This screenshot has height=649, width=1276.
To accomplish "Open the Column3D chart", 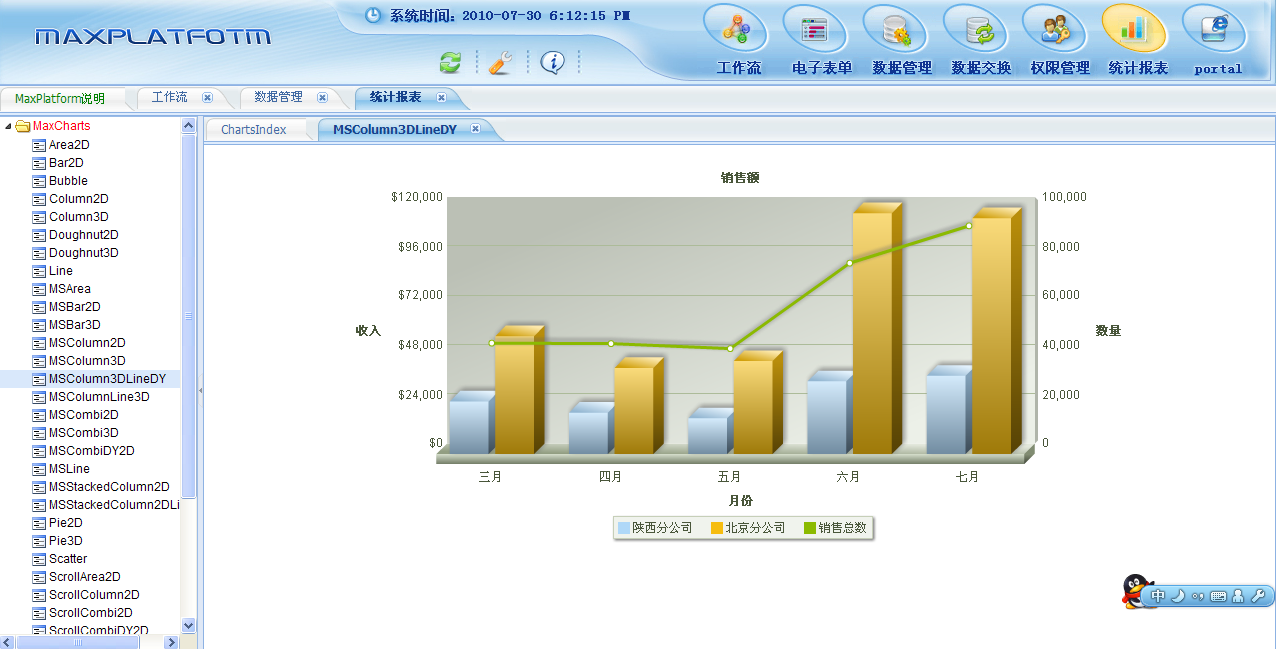I will tap(79, 217).
